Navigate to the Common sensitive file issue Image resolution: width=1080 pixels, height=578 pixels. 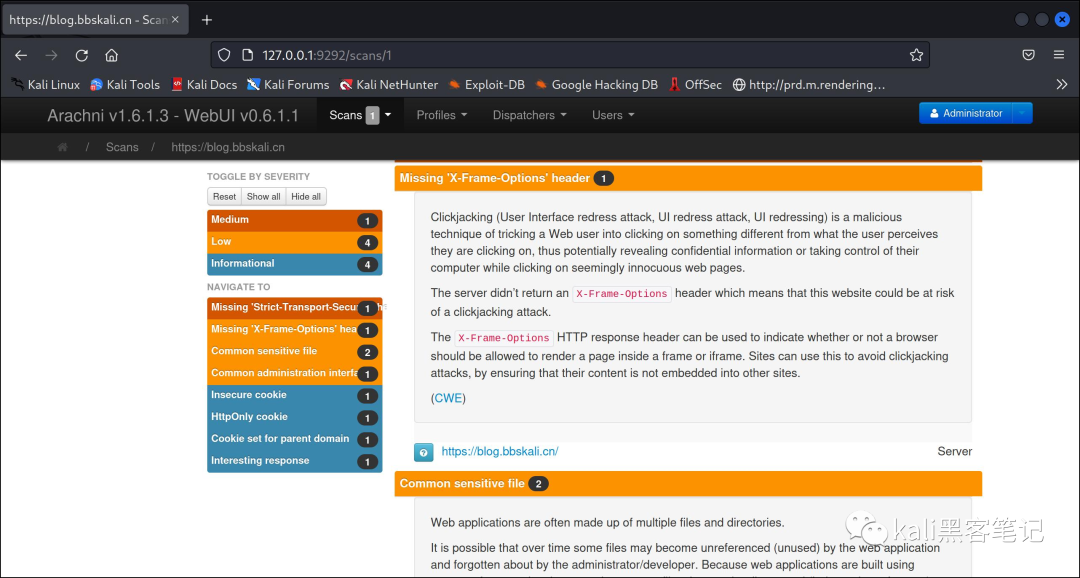click(280, 352)
